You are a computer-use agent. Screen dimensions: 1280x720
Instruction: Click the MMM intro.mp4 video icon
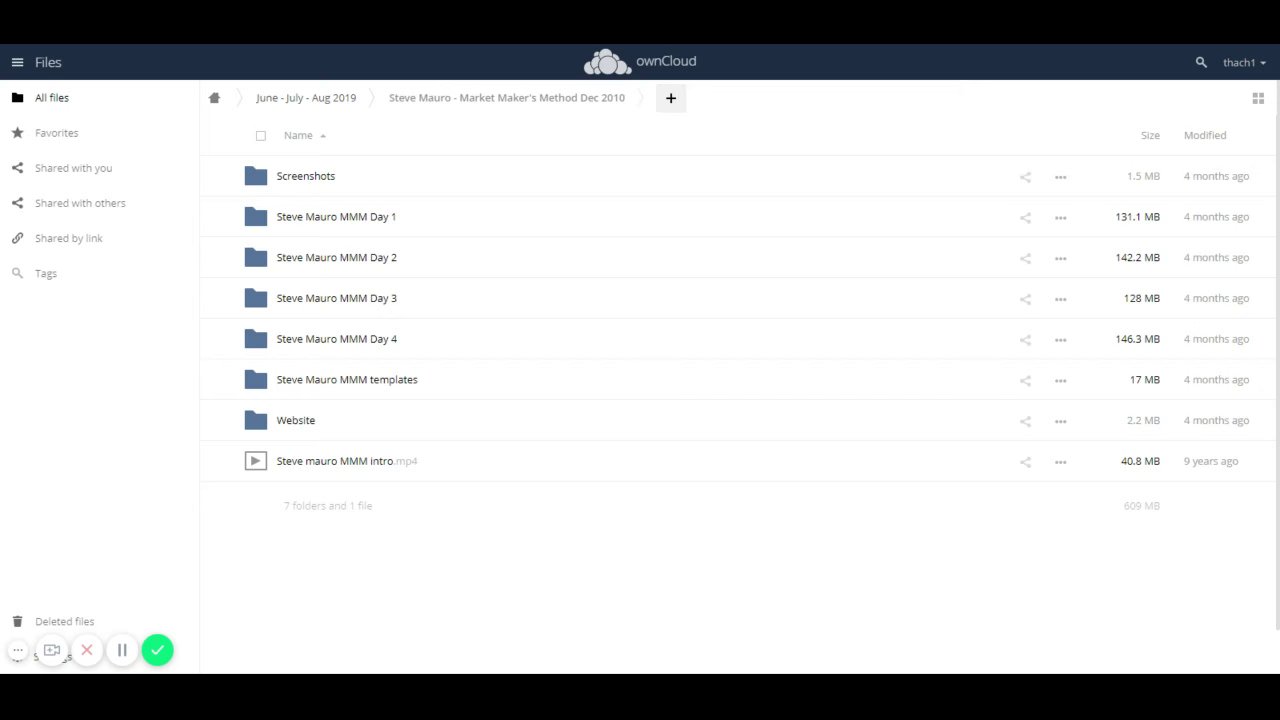coord(256,461)
